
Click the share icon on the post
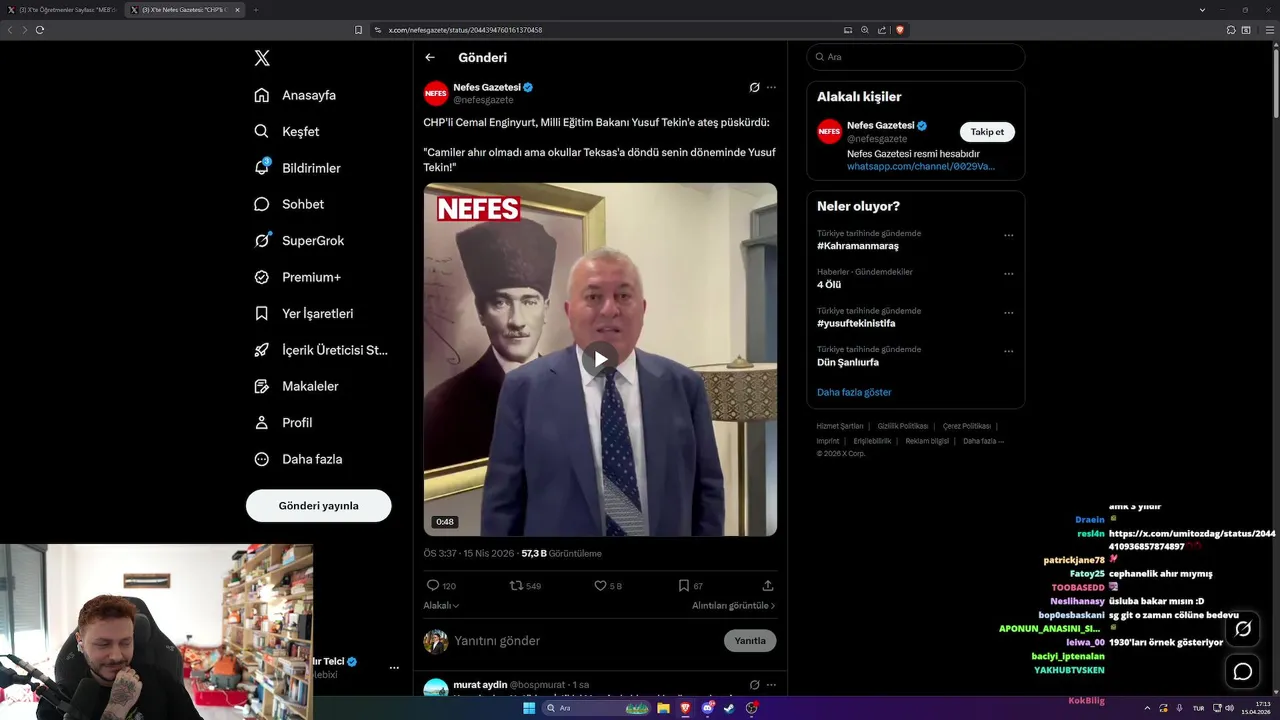click(768, 586)
